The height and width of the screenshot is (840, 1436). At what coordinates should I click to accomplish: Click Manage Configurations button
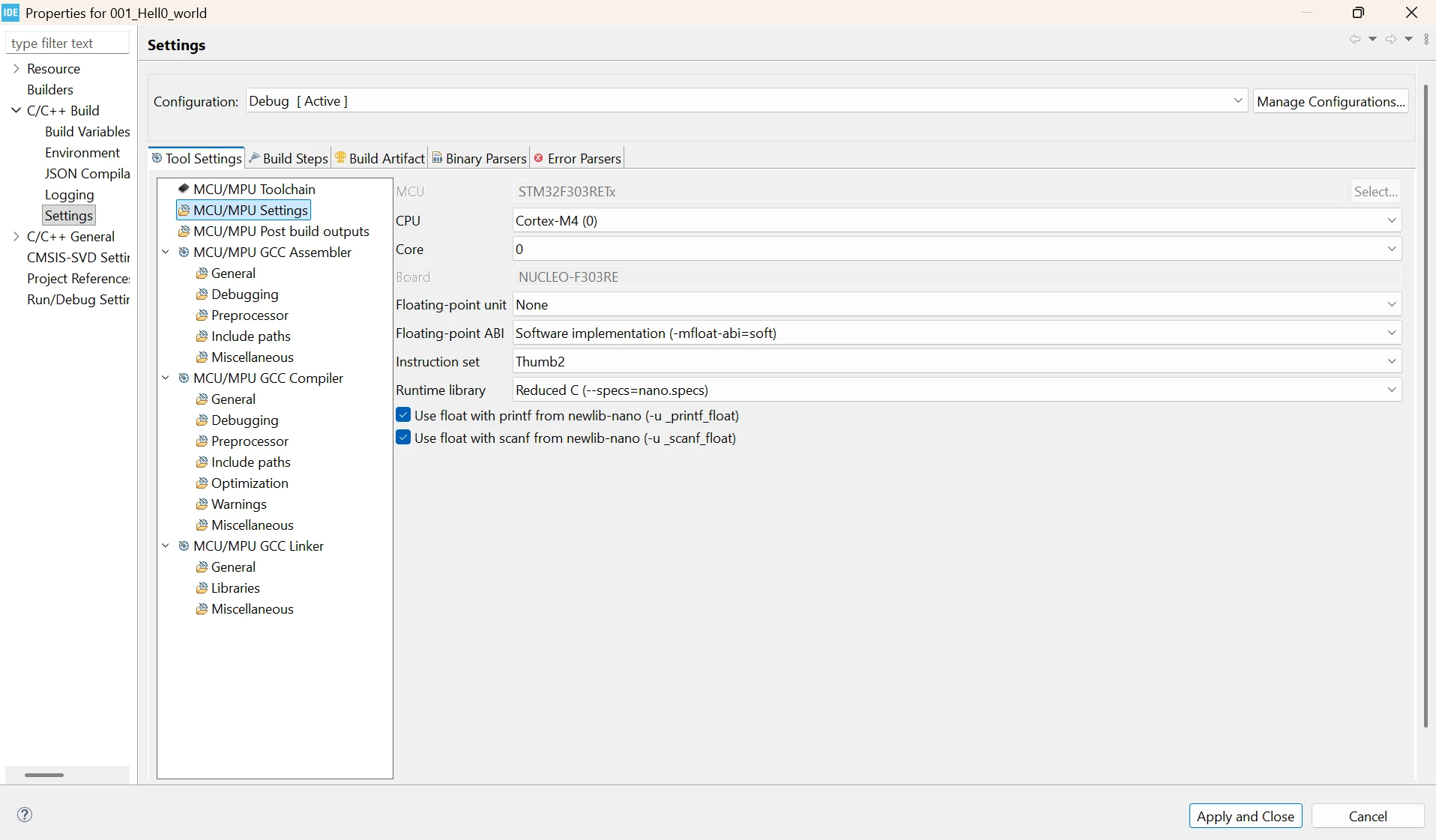pos(1330,101)
